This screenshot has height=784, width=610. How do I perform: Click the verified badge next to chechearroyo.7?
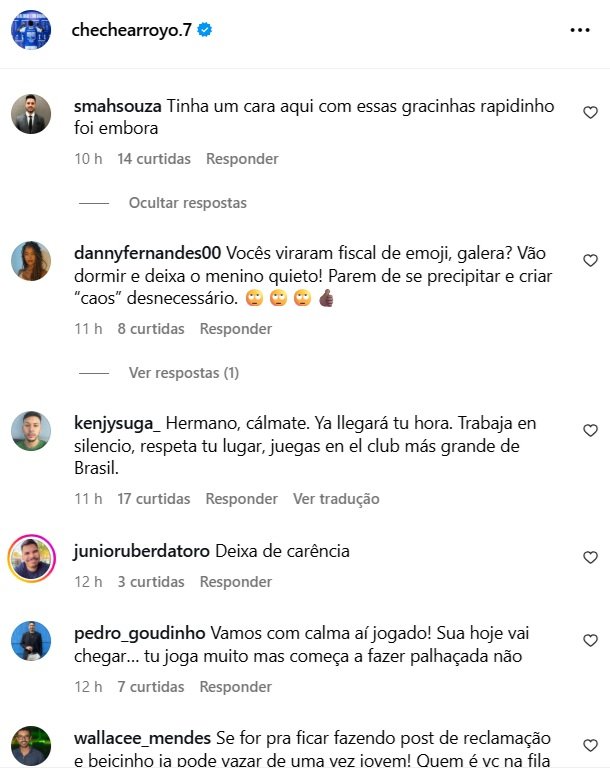pyautogui.click(x=204, y=30)
